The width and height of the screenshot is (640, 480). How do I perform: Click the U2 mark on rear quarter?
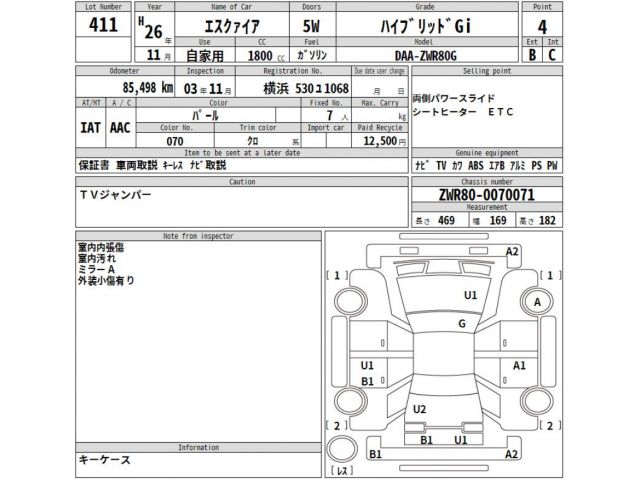coord(419,409)
